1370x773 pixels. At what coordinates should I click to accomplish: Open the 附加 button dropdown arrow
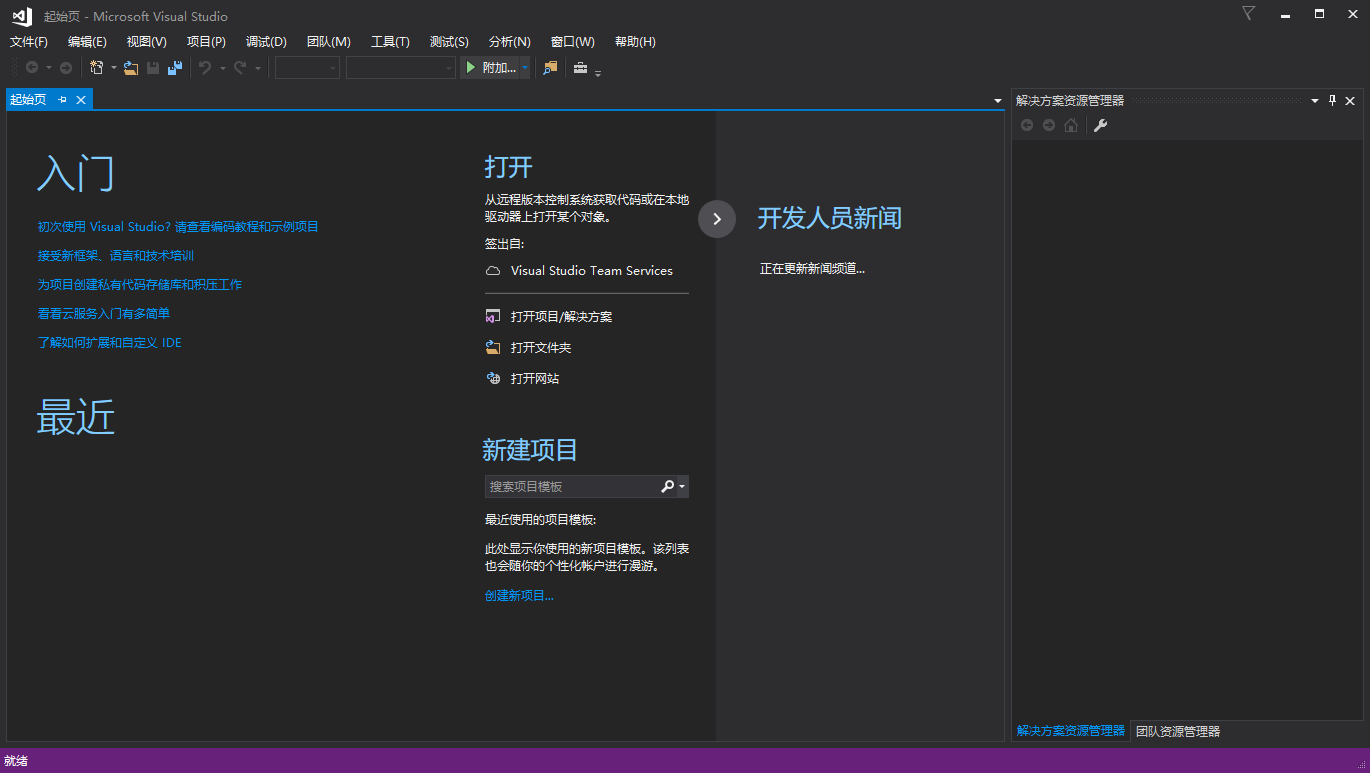(525, 67)
